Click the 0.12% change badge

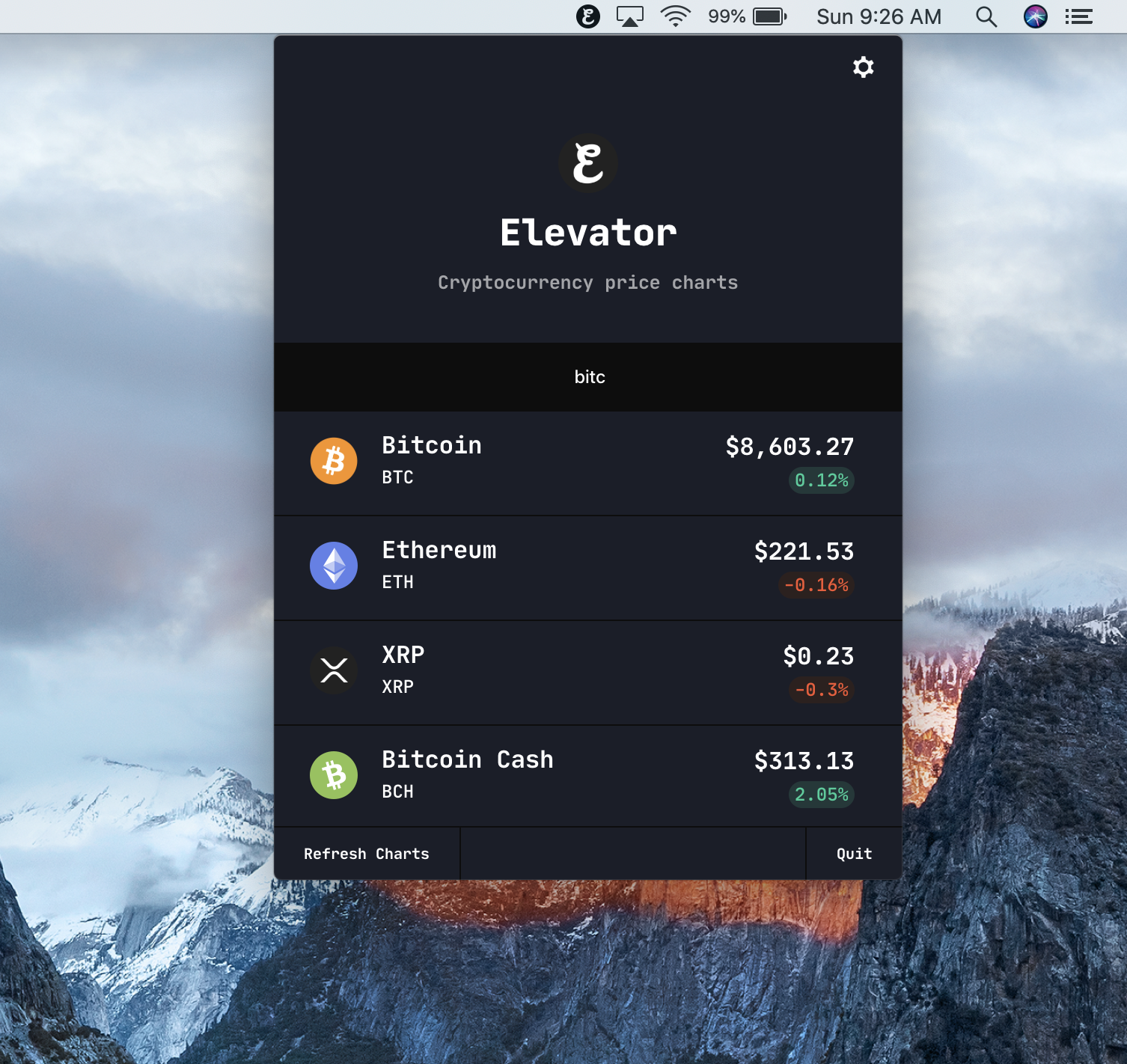(822, 480)
